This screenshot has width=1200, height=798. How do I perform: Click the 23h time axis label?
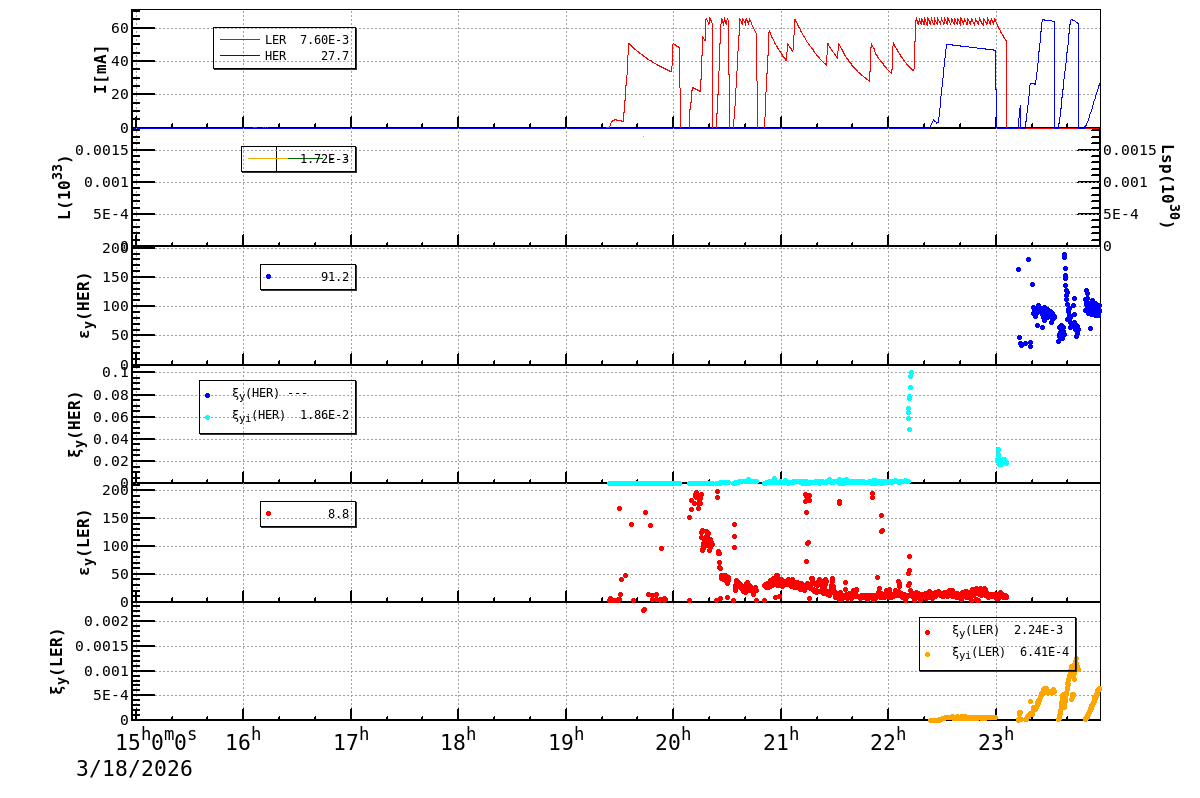tap(997, 739)
